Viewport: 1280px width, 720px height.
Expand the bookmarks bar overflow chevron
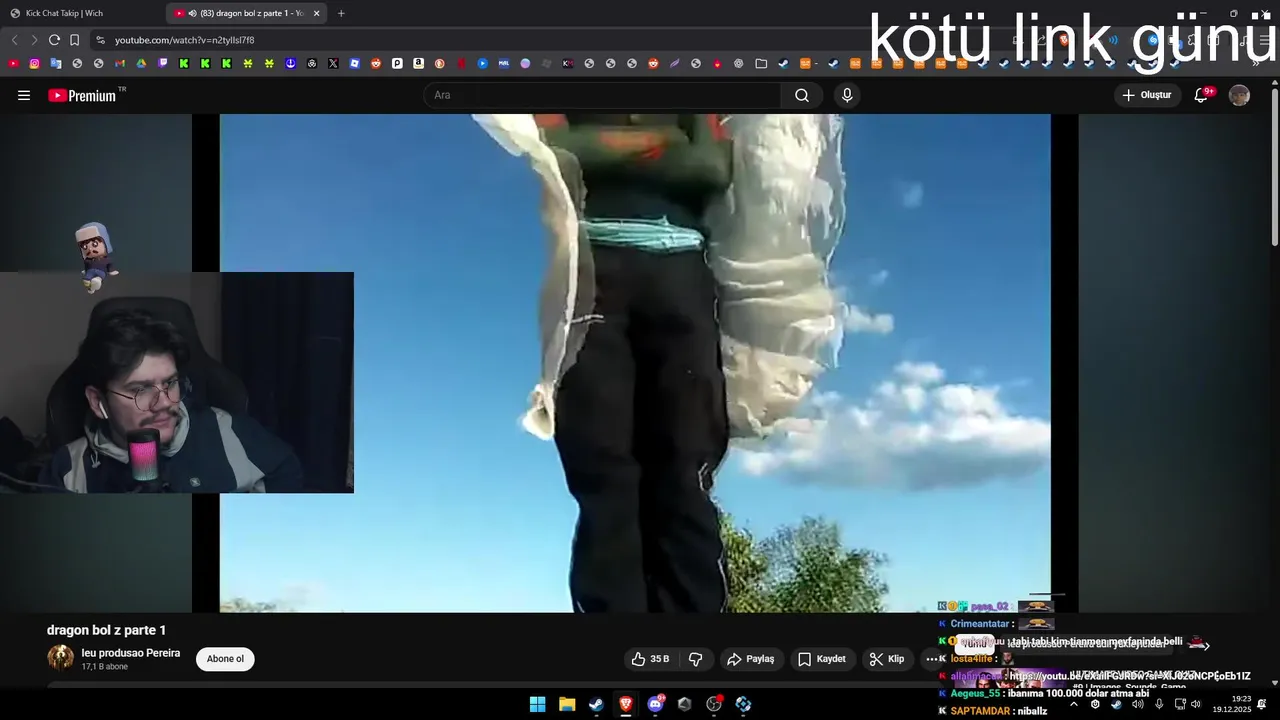click(1256, 63)
